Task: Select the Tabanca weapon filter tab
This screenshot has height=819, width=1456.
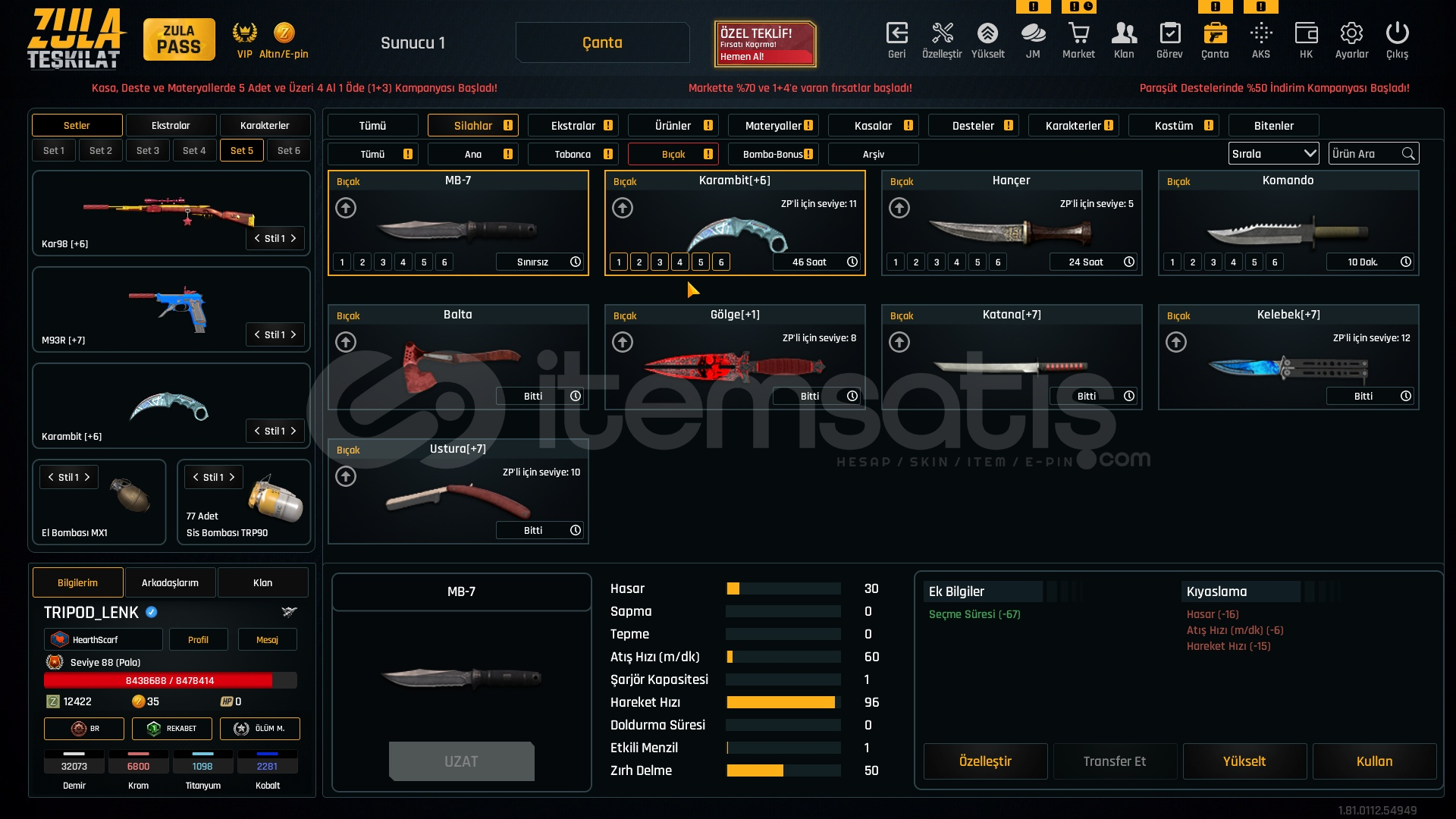Action: (573, 154)
